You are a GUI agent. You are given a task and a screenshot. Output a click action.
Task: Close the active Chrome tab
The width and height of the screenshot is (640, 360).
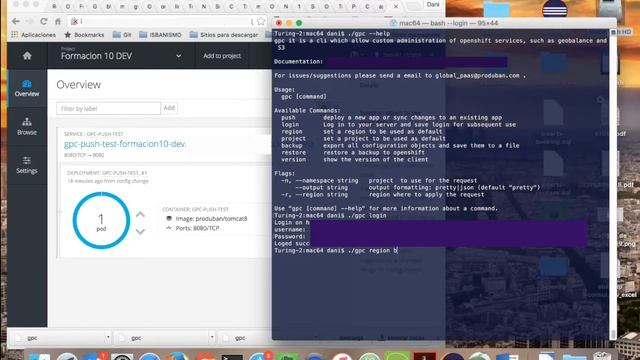pyautogui.click(x=396, y=7)
